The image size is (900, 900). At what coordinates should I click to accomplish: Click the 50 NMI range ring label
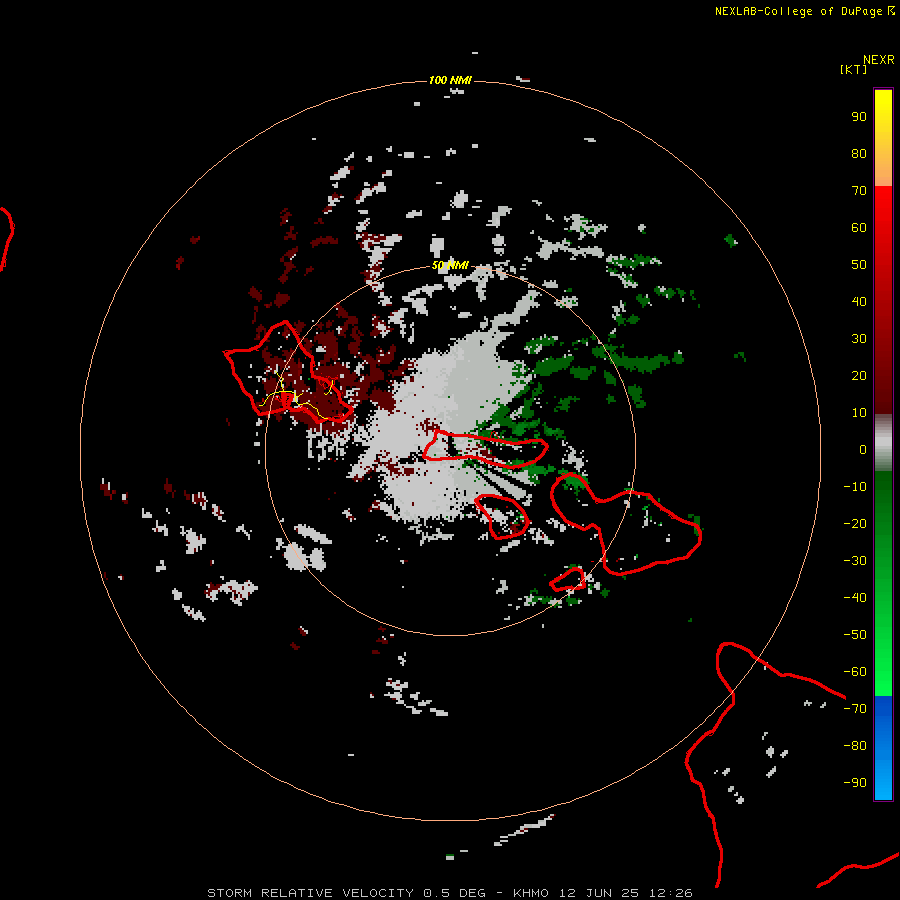pos(450,265)
